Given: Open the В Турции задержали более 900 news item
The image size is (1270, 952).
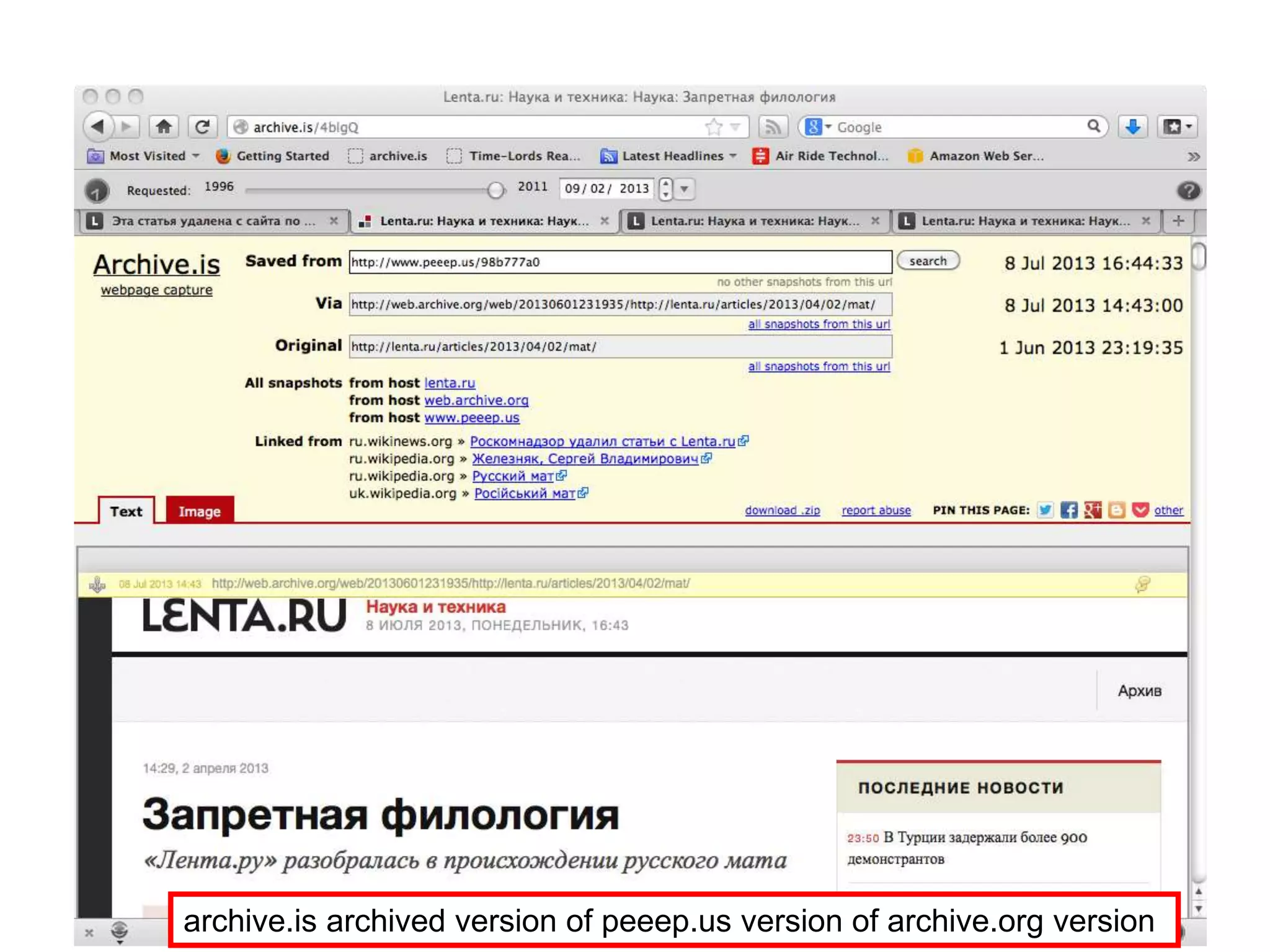Looking at the screenshot, I should point(967,848).
